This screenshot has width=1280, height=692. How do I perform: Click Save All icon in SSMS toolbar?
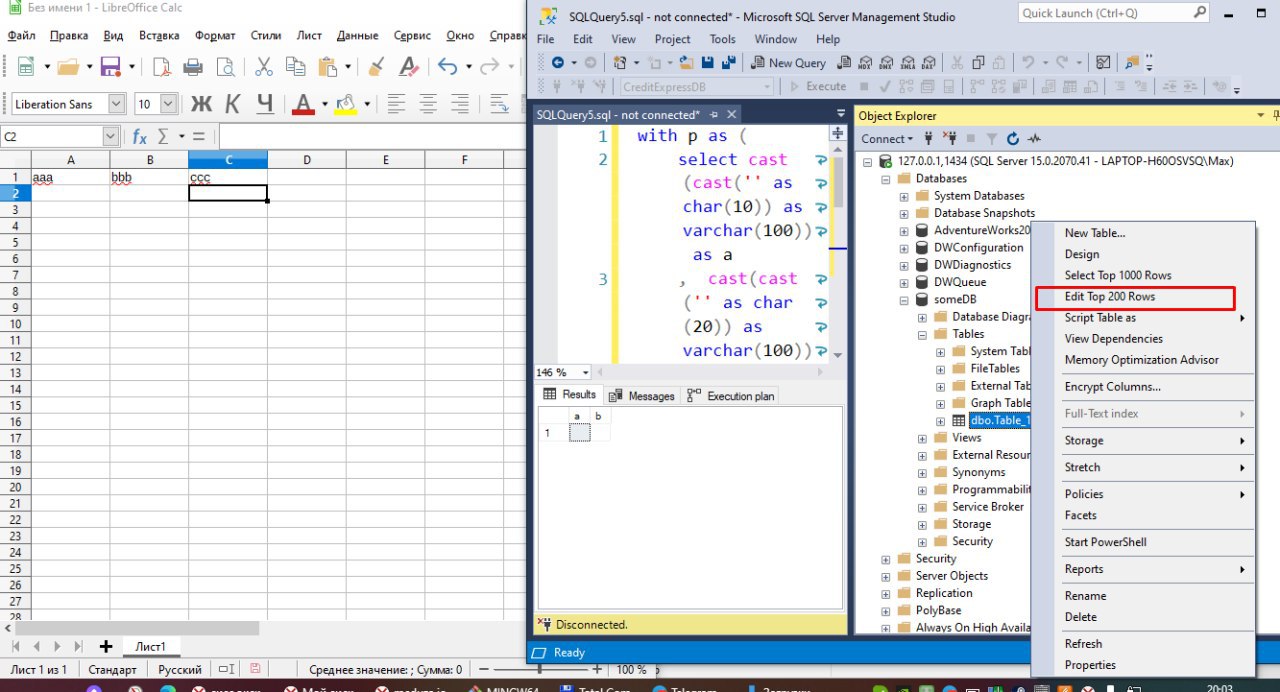729,62
